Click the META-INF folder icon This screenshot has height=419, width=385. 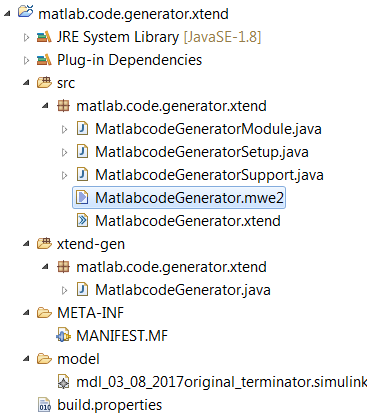[44, 313]
